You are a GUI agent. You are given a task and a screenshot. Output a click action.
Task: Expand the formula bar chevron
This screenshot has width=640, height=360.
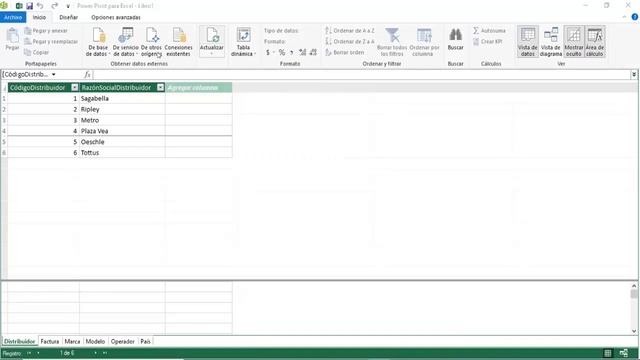coord(634,75)
